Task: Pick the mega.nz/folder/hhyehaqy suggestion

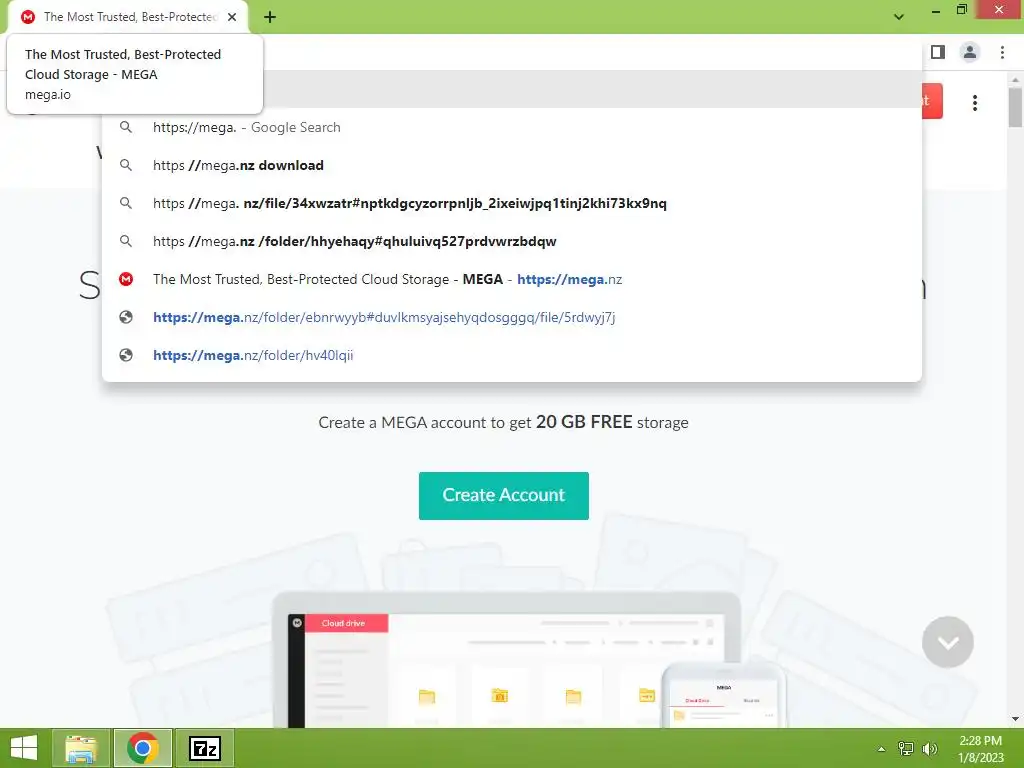Action: click(512, 241)
